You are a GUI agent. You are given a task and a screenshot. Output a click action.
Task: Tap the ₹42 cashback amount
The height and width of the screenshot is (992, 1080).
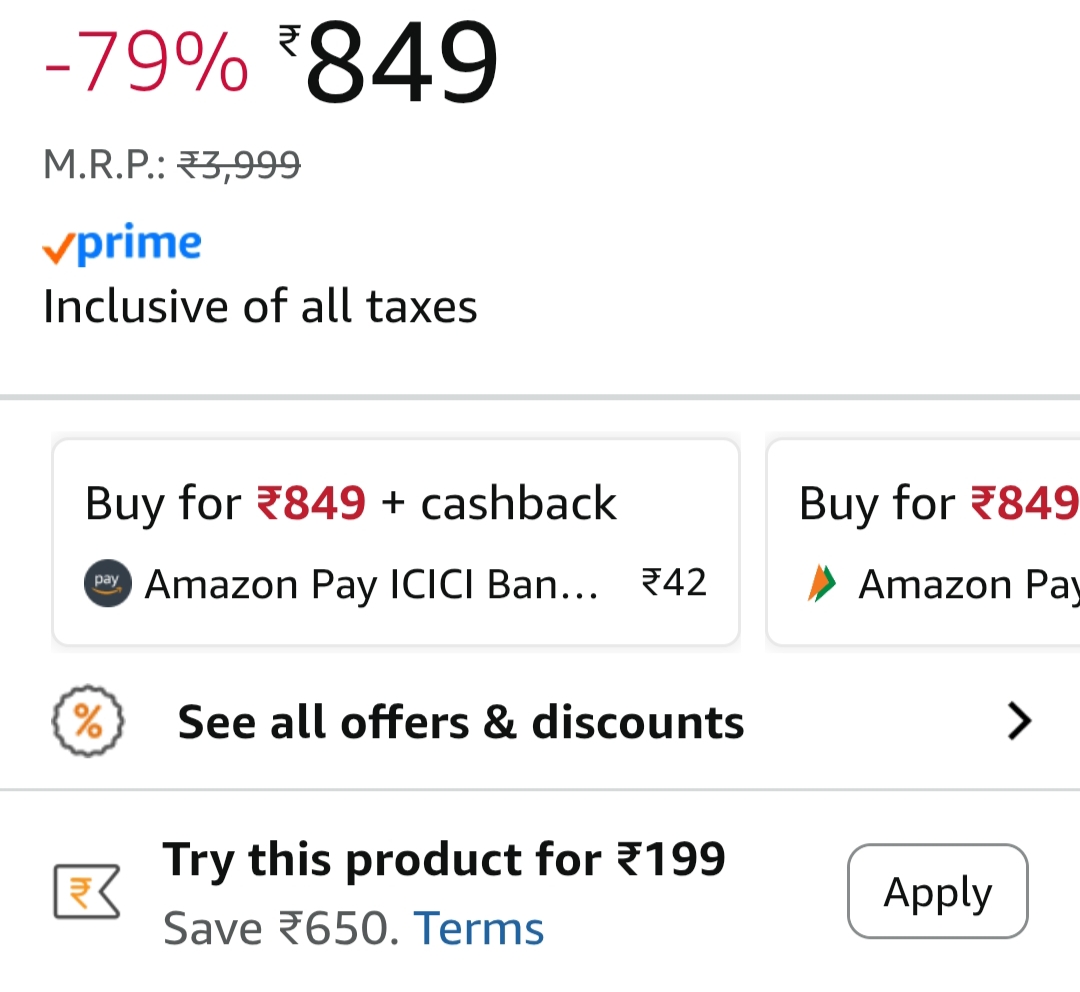point(674,583)
